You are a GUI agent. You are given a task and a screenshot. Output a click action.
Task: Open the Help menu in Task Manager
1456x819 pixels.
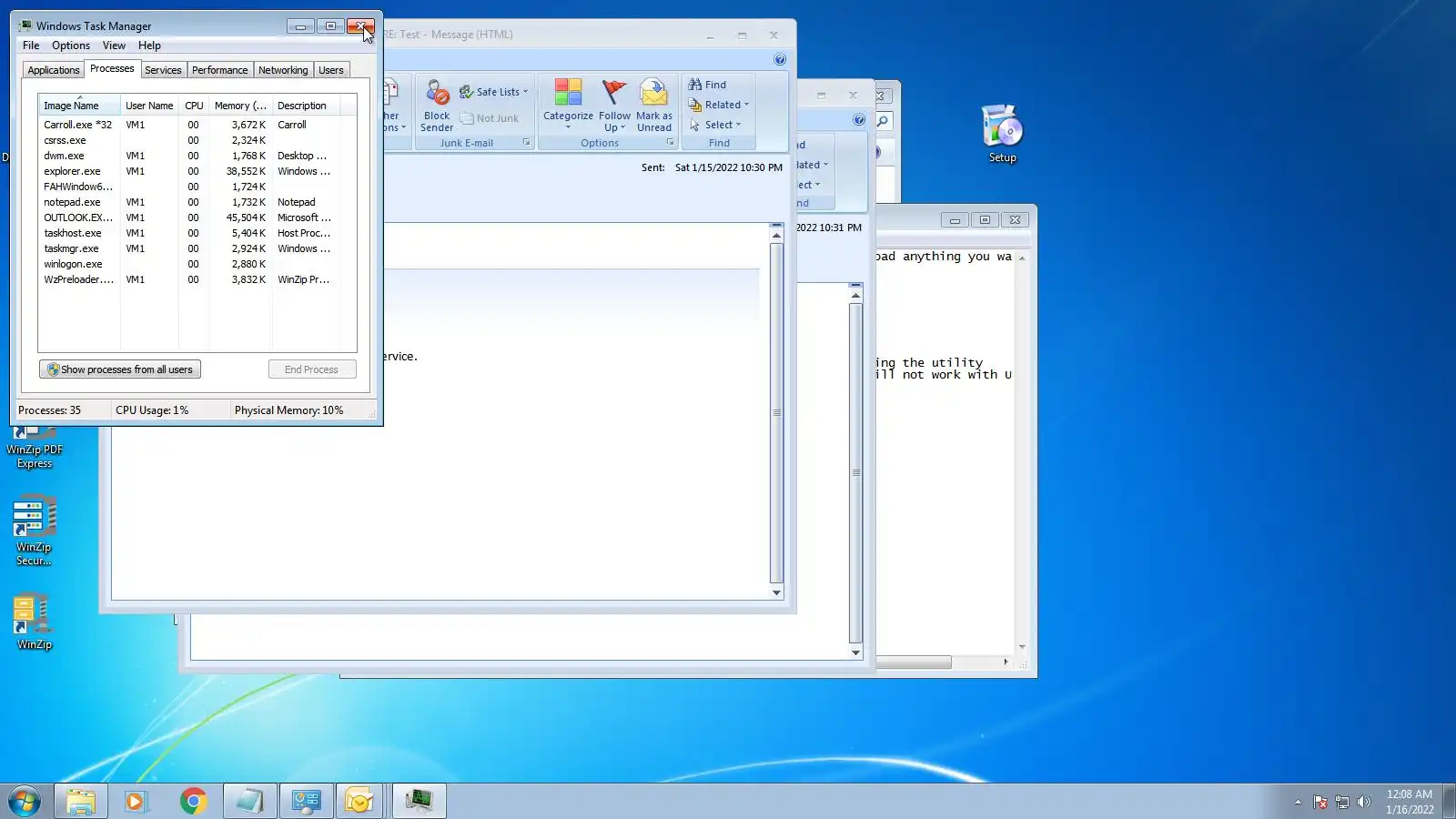149,45
